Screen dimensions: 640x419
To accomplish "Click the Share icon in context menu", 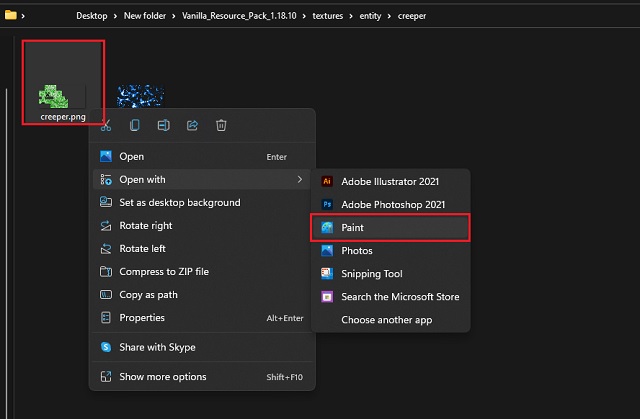I will (x=192, y=125).
